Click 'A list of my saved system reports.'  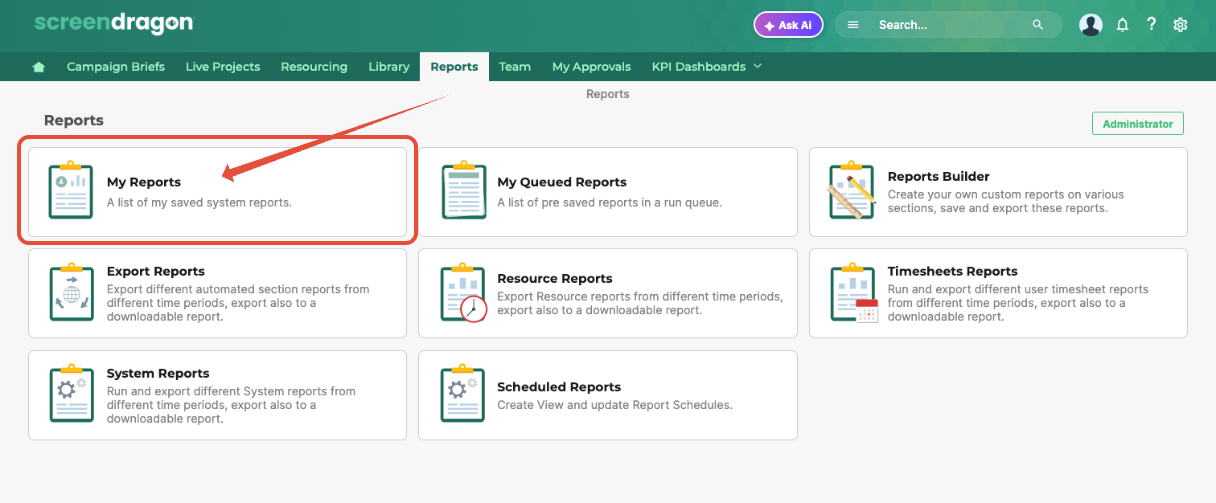tap(199, 202)
